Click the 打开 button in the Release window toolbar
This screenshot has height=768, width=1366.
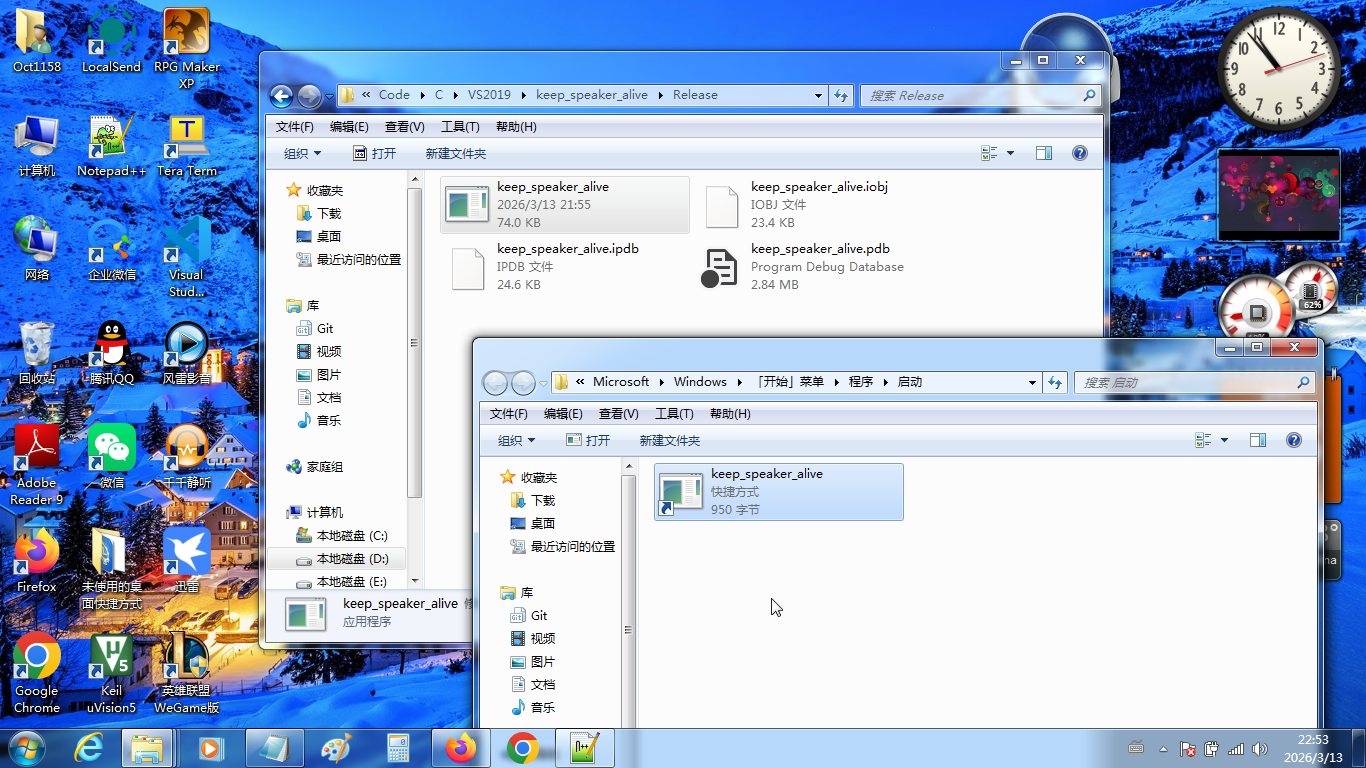375,153
